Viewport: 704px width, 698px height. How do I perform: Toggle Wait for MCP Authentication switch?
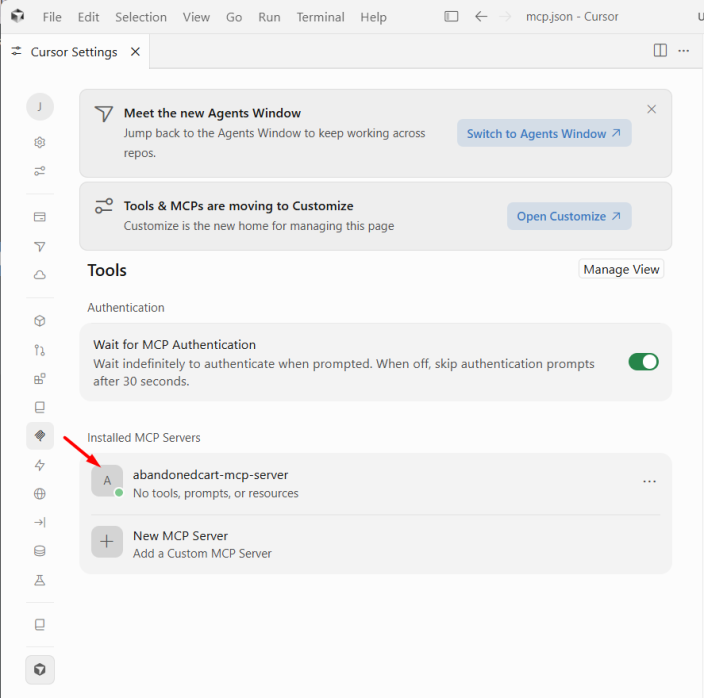point(643,362)
